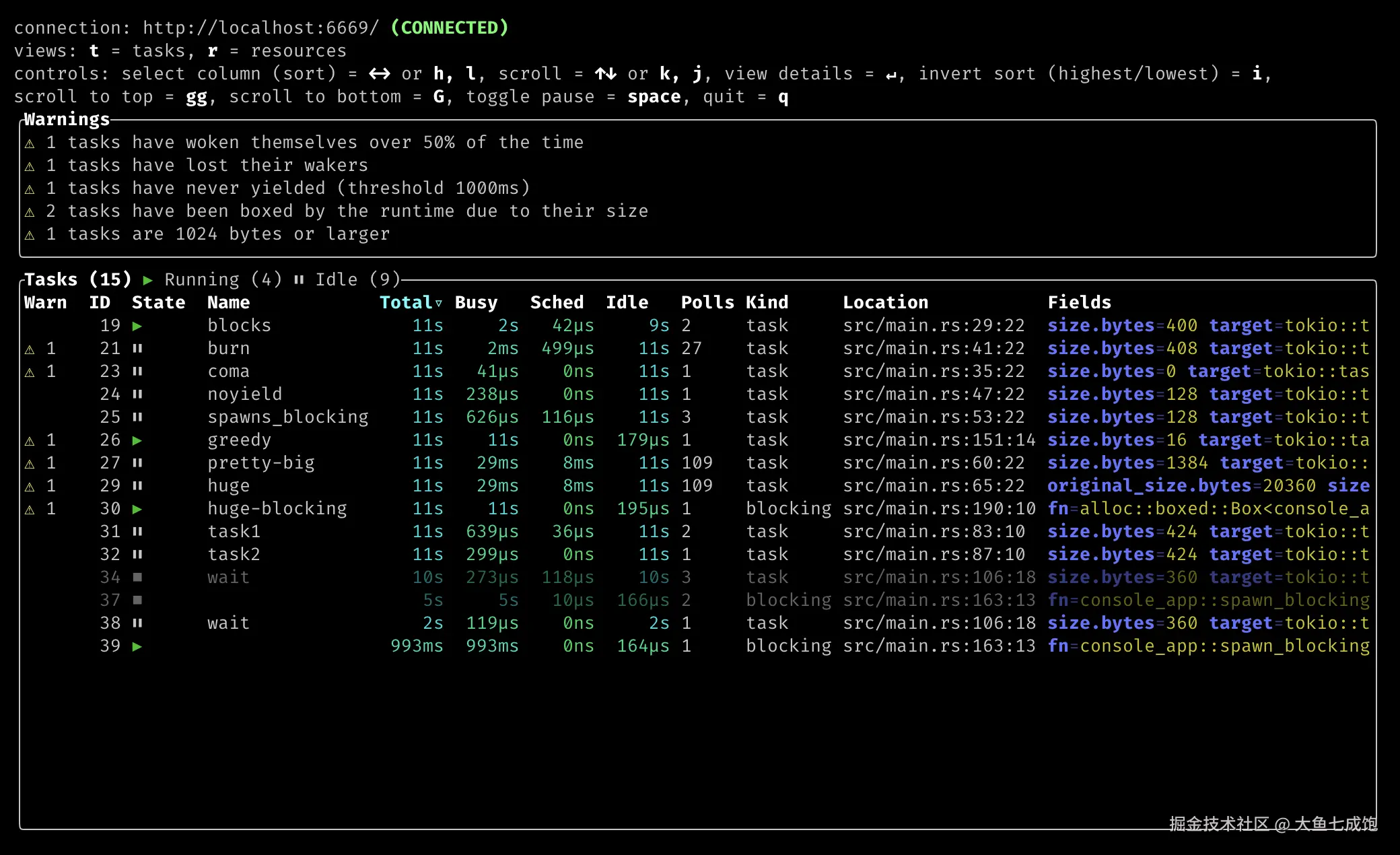Click the running indicator next to "greedy"
Viewport: 1400px width, 855px height.
138,440
